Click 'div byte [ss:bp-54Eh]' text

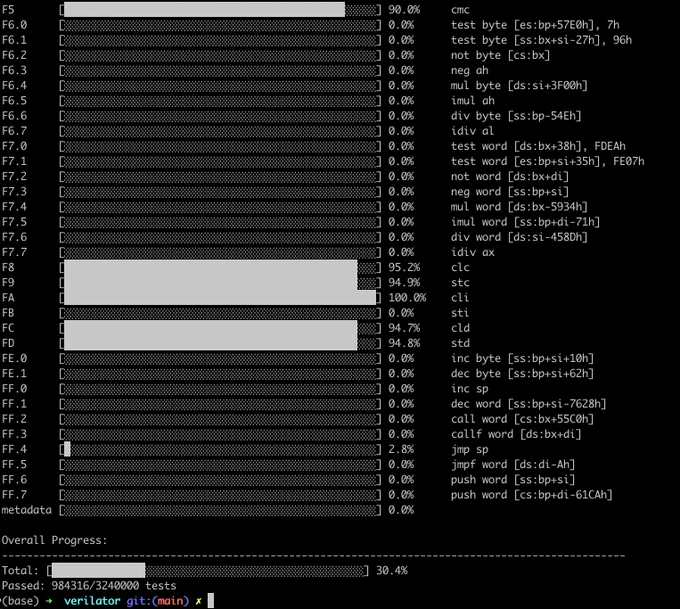coord(516,116)
